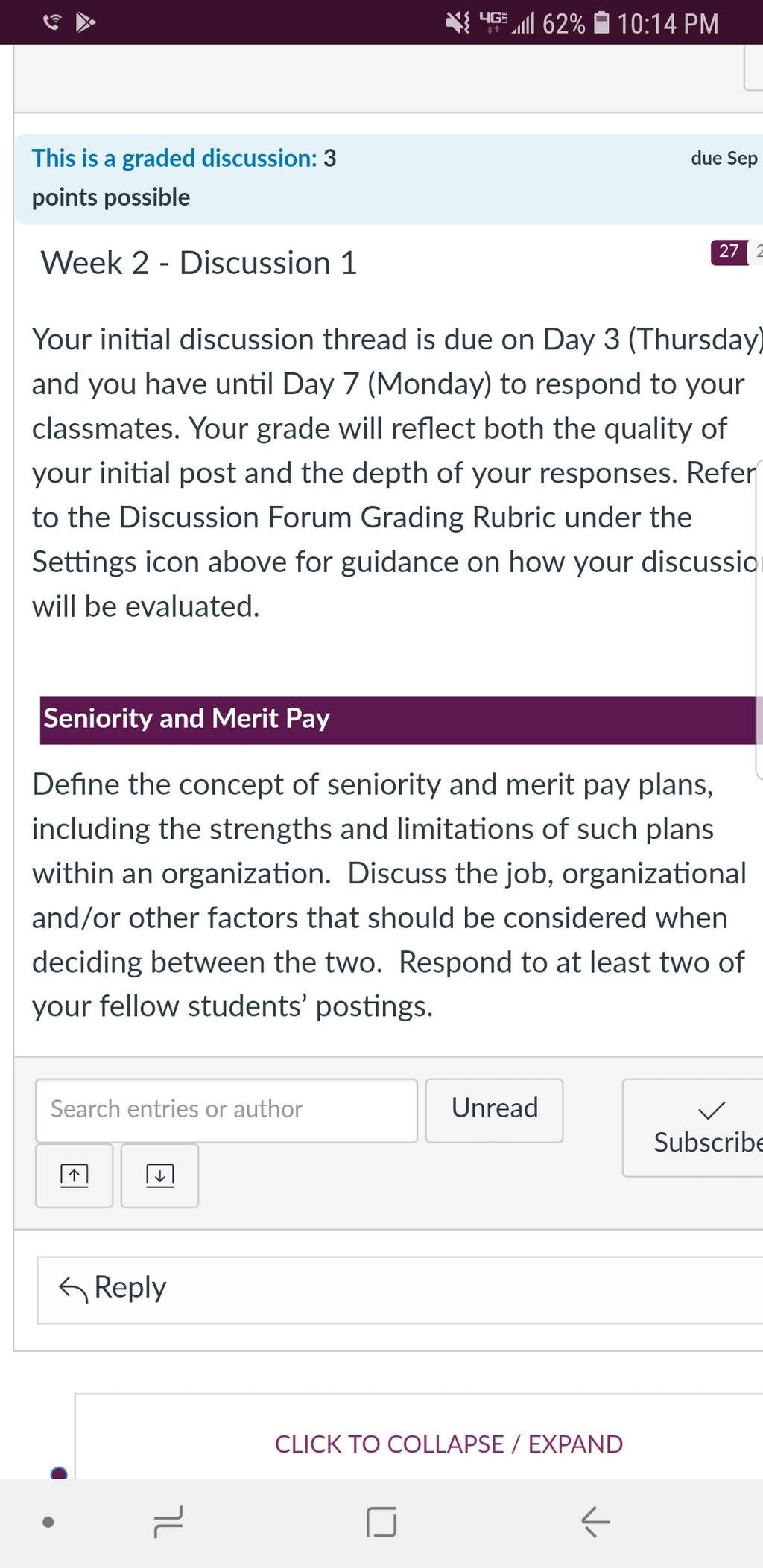Tap the Play Store icon in status bar
The width and height of the screenshot is (763, 1568).
pyautogui.click(x=86, y=23)
